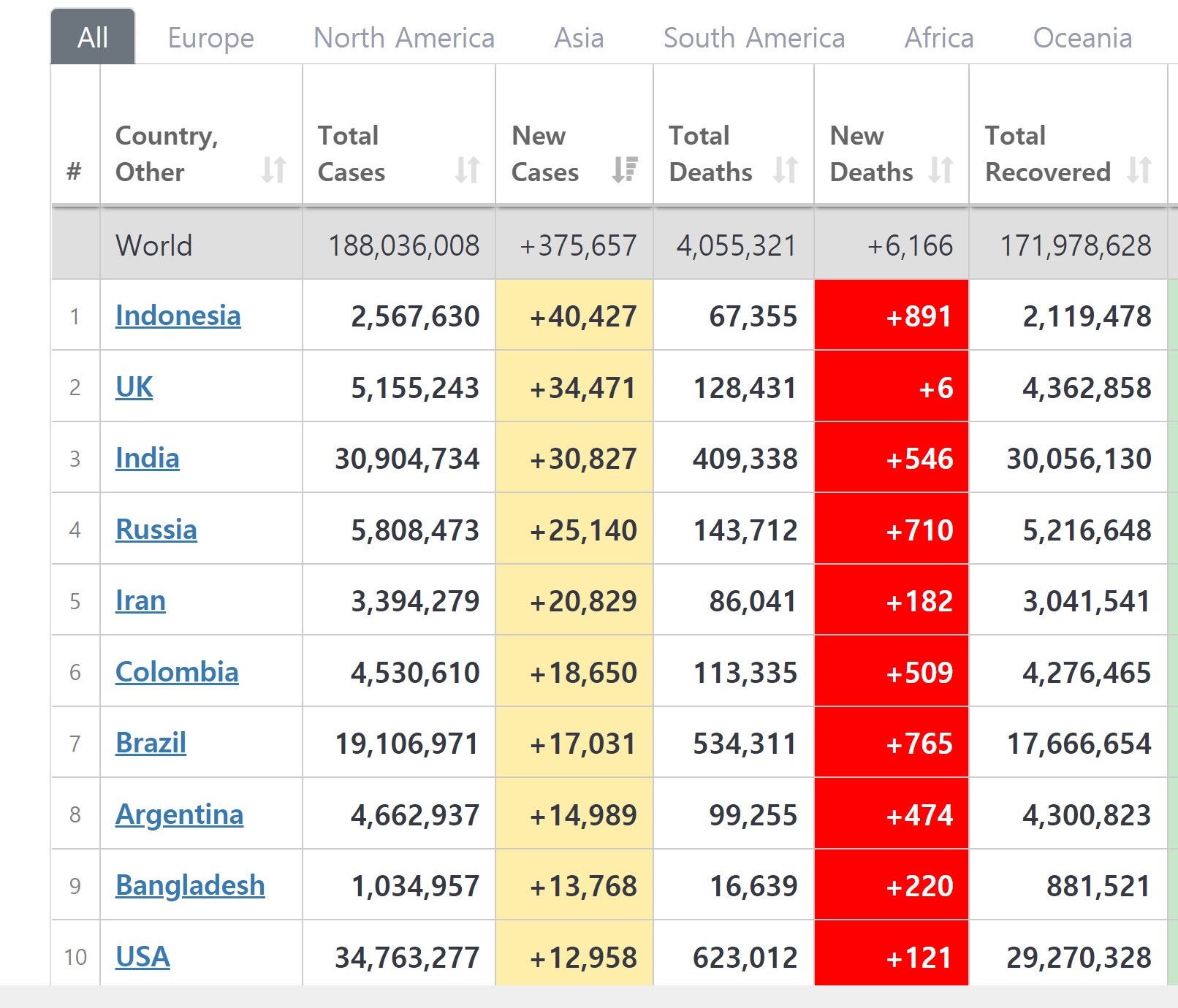
Task: Sort by Total Deaths arrows icon
Action: tap(785, 169)
